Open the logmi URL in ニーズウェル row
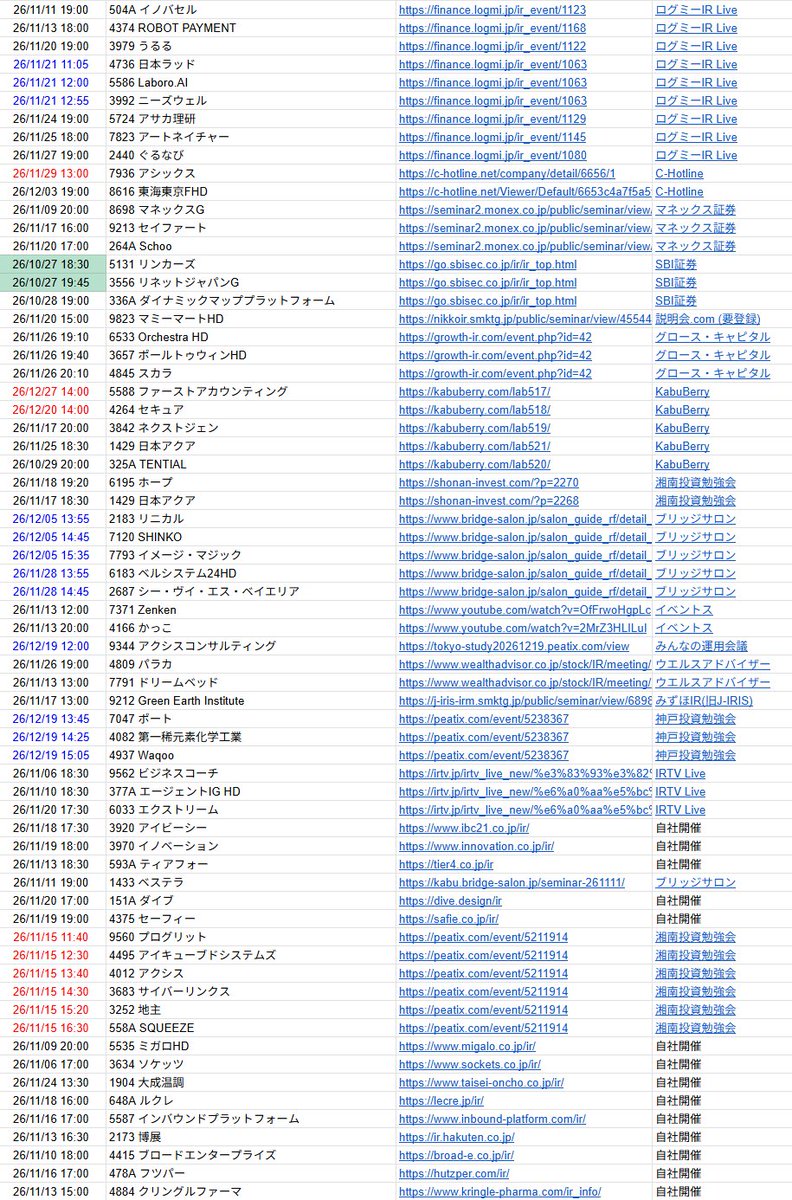 (492, 101)
